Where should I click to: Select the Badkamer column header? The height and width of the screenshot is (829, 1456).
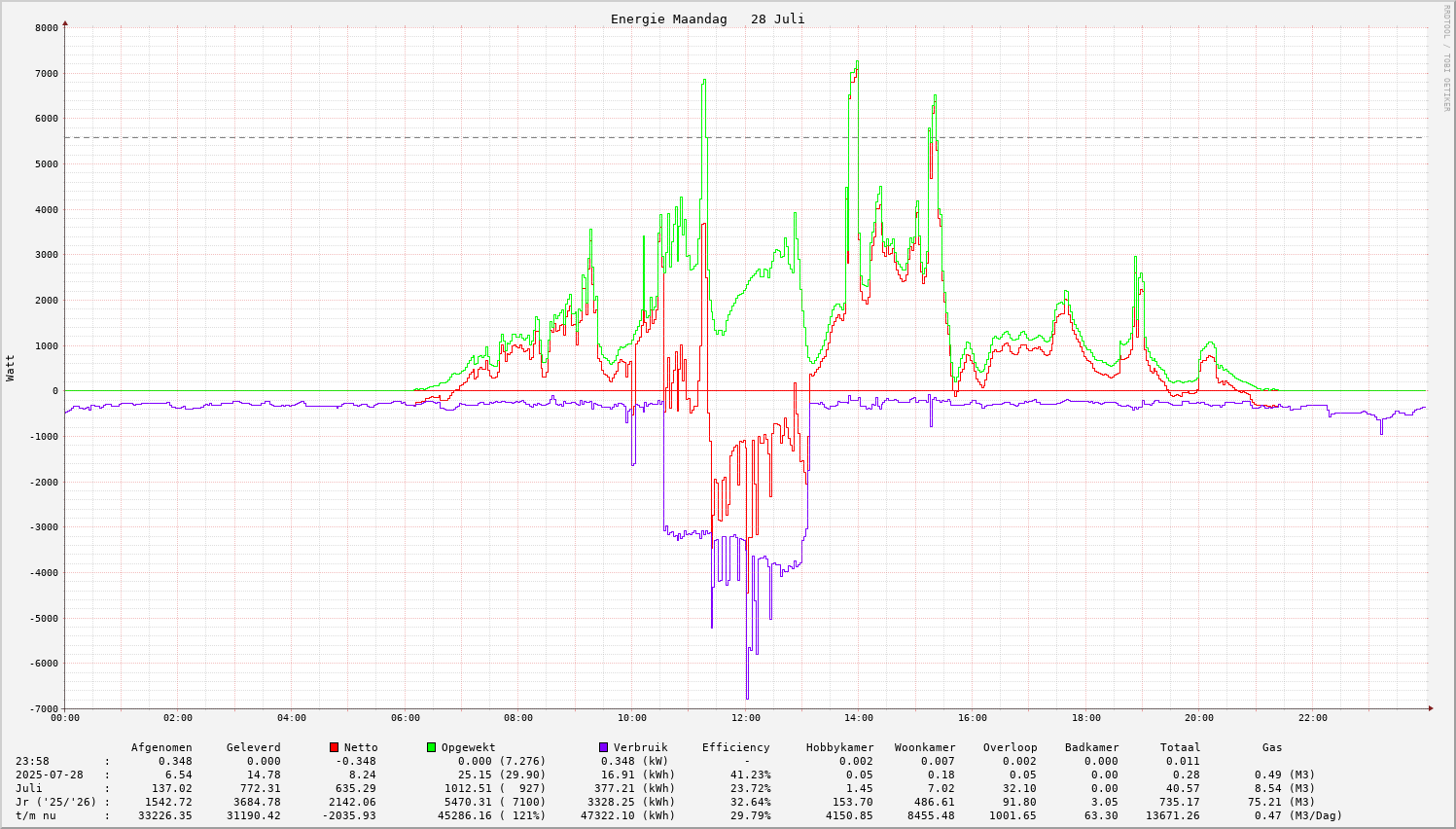1091,747
